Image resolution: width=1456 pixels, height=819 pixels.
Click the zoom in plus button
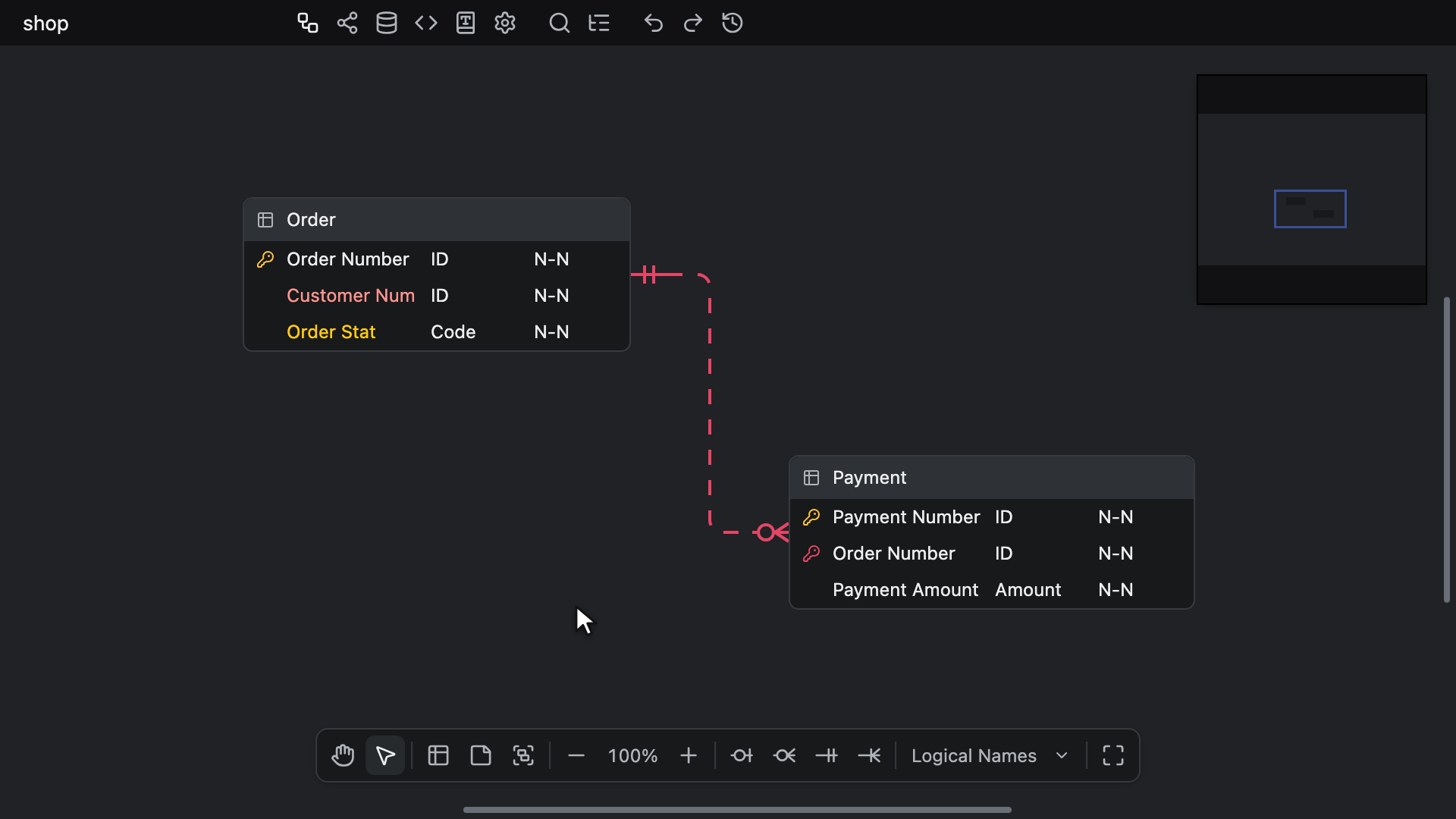(689, 755)
